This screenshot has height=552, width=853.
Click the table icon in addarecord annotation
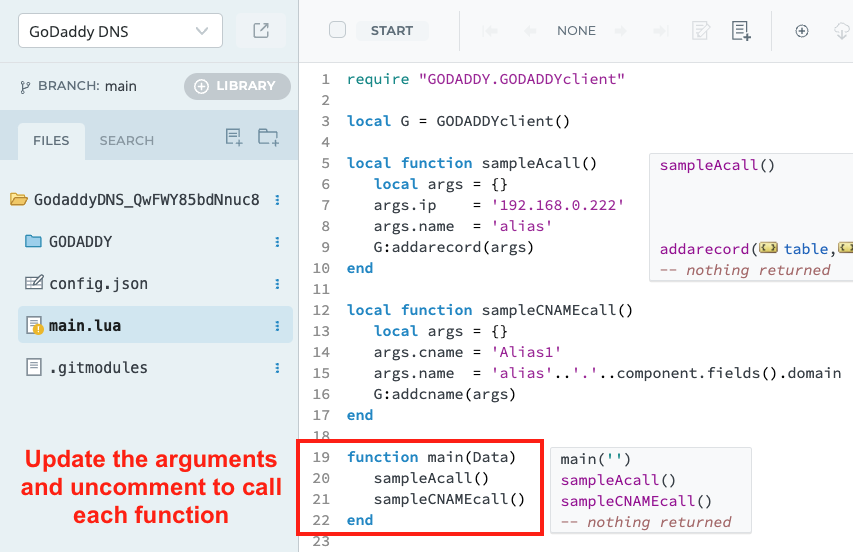click(x=768, y=248)
